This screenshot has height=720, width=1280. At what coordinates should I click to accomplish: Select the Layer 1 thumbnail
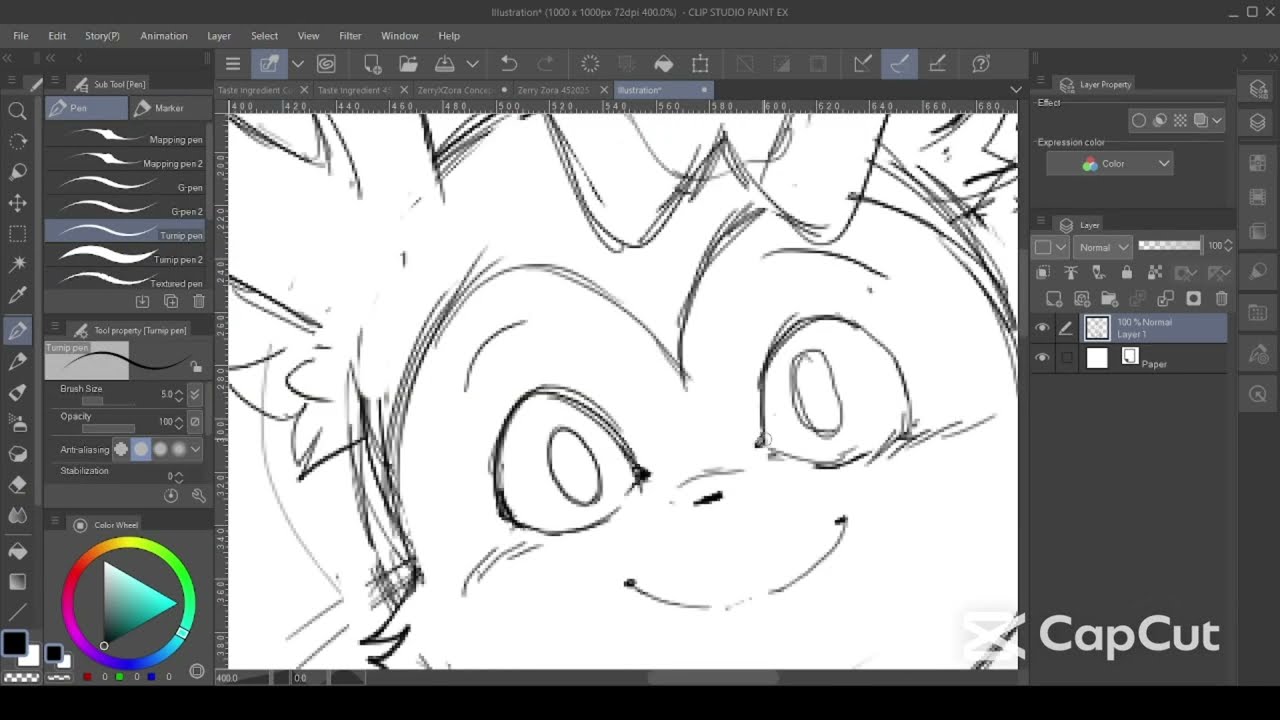pos(1097,328)
